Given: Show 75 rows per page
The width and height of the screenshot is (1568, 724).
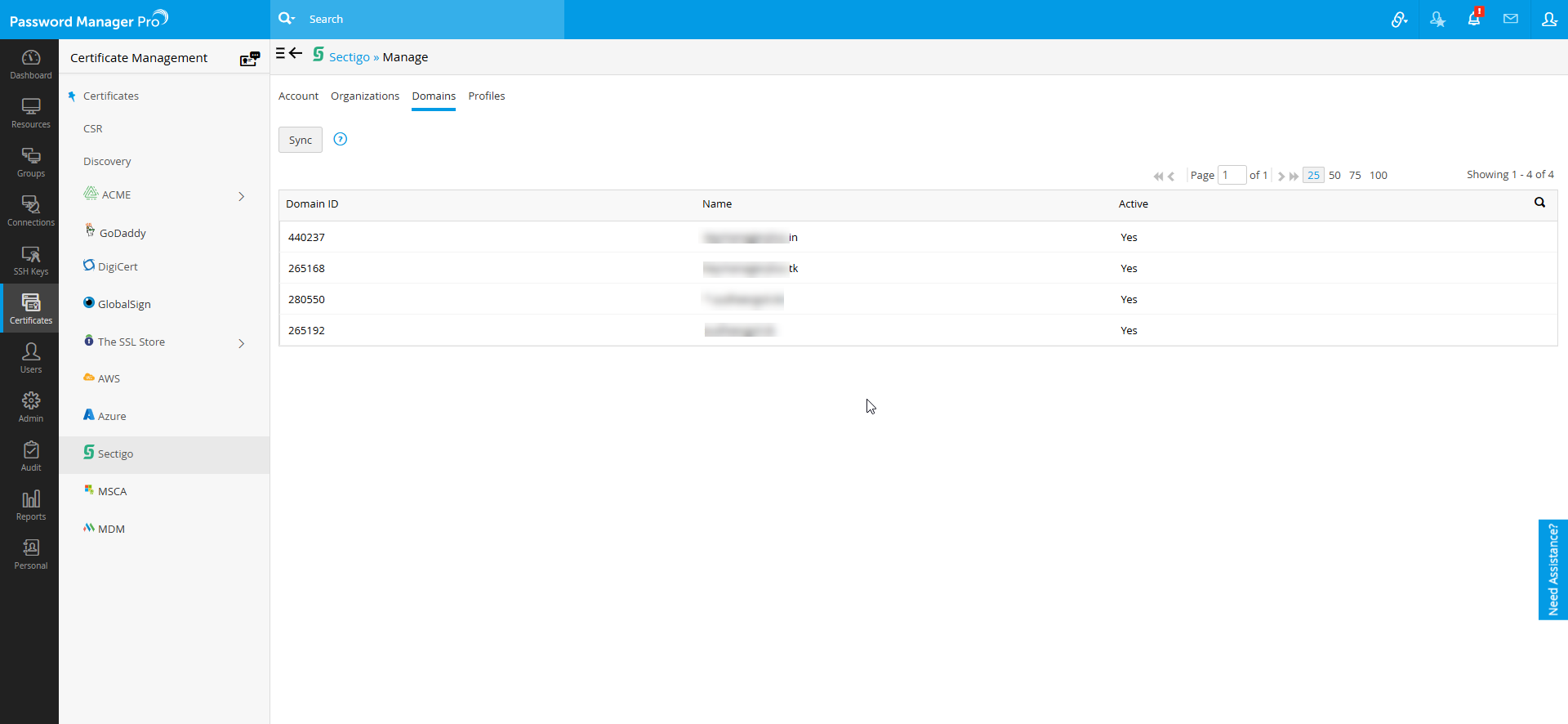Looking at the screenshot, I should tap(1355, 176).
